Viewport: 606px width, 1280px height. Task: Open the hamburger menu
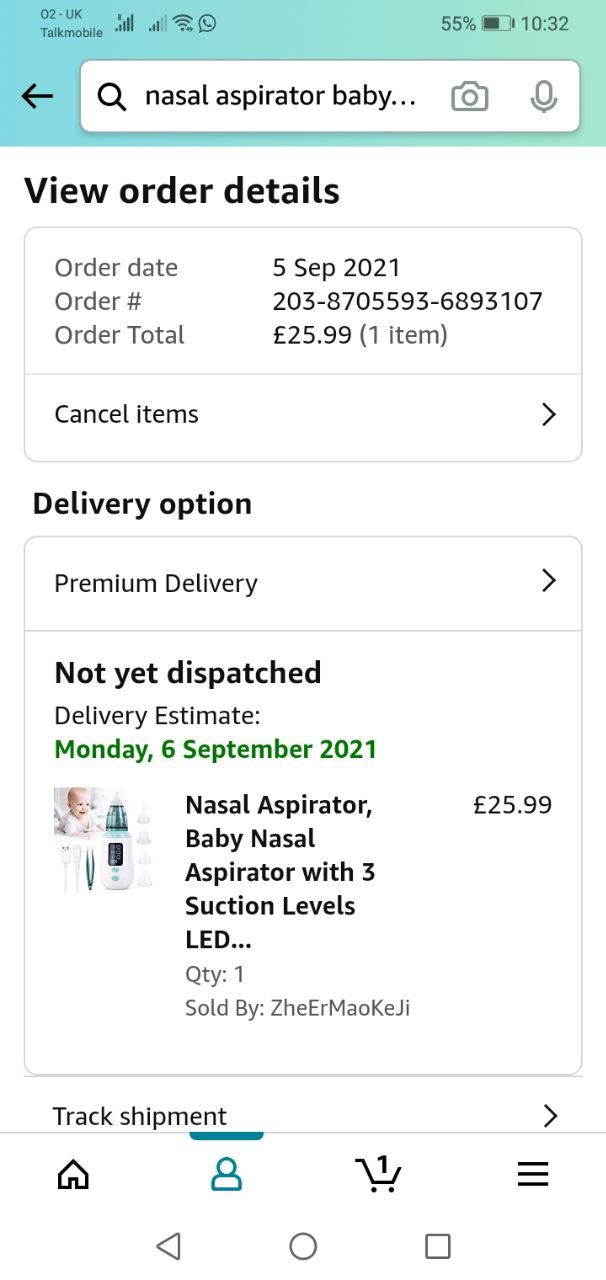pos(533,1174)
